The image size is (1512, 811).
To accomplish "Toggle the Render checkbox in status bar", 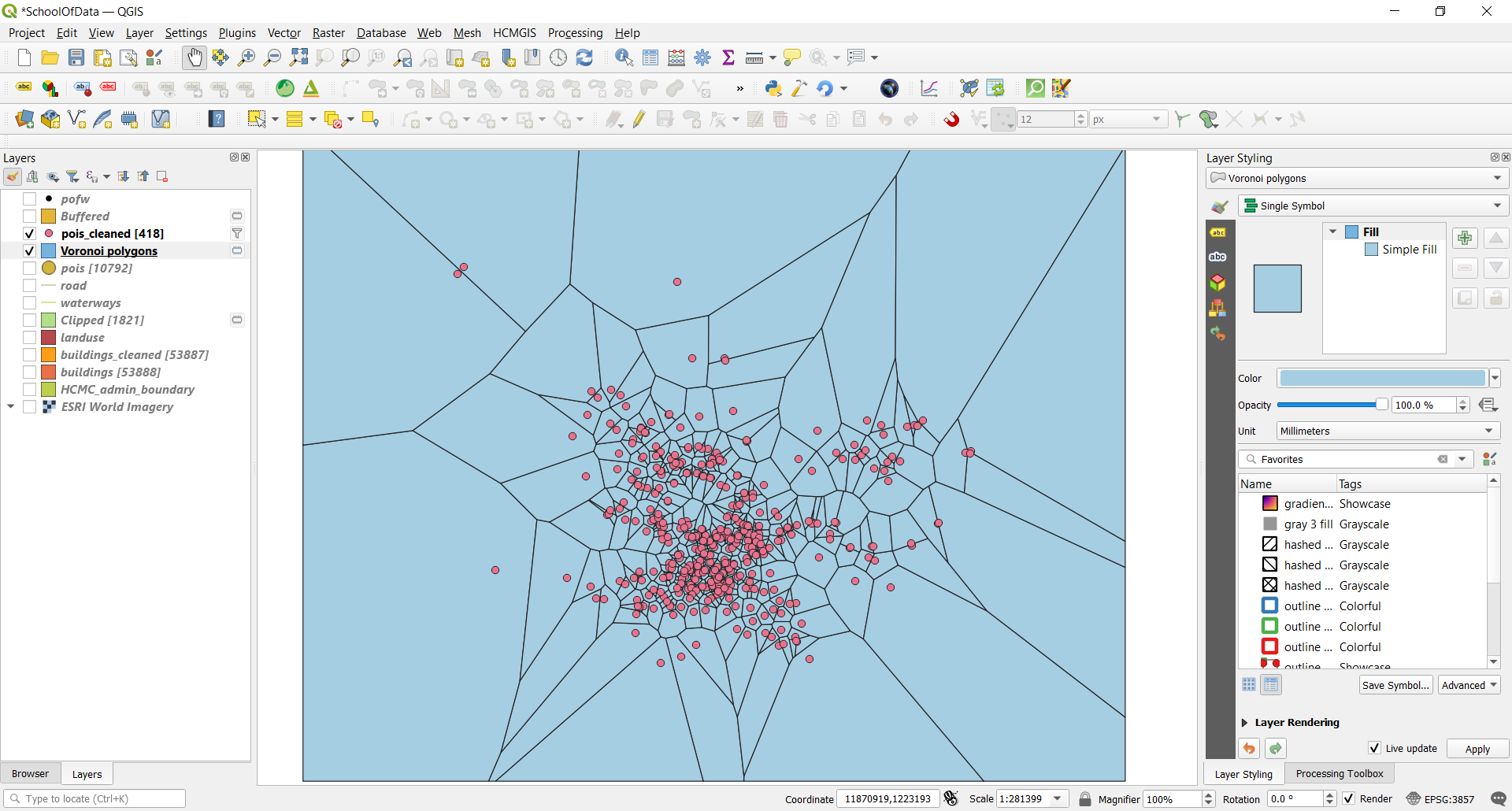I will point(1349,798).
